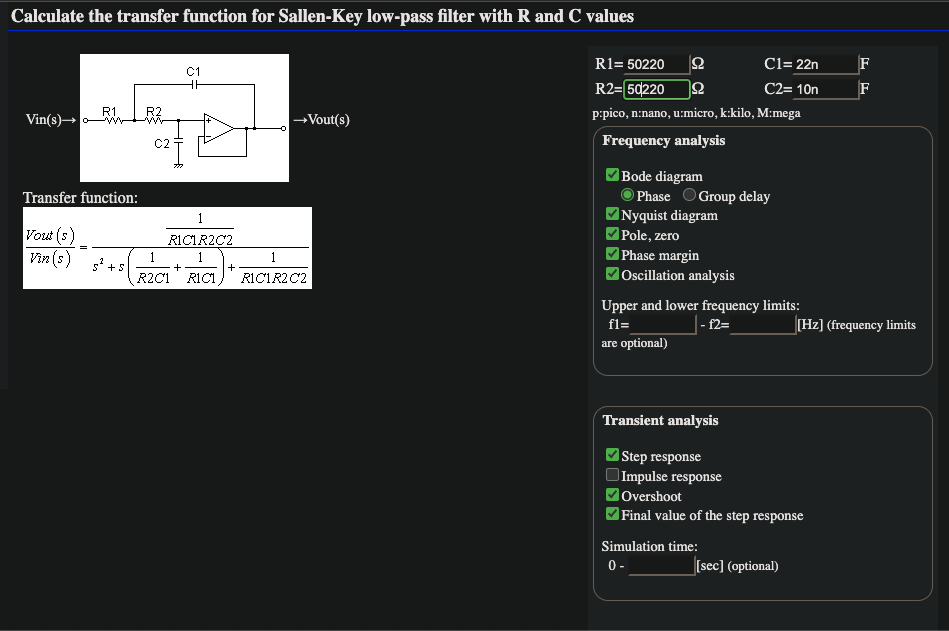Image resolution: width=949 pixels, height=631 pixels.
Task: Click the f1 lower frequency limit field
Action: tap(662, 325)
